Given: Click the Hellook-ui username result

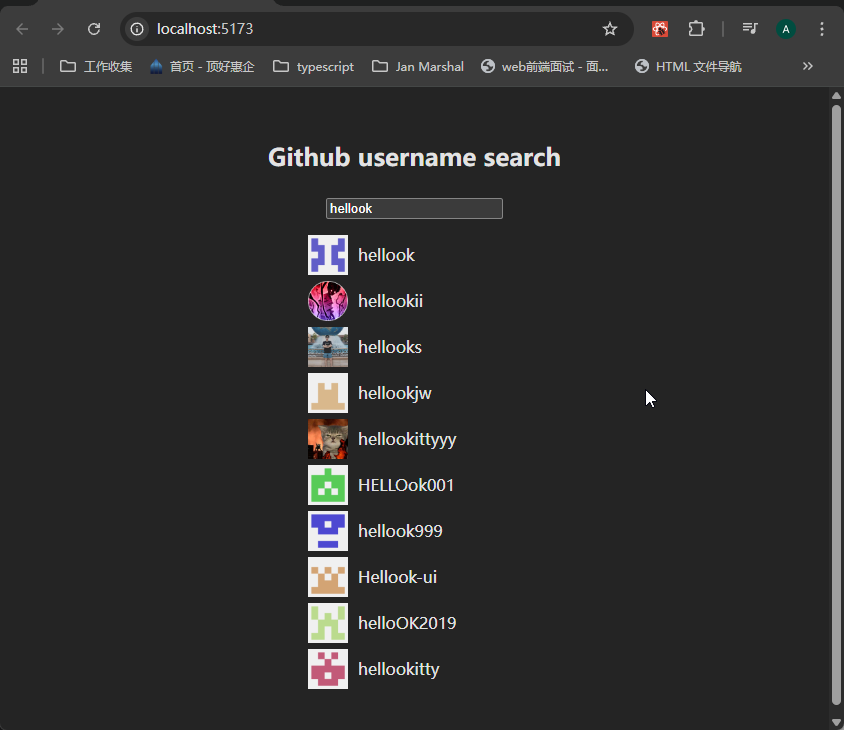Looking at the screenshot, I should [x=397, y=577].
